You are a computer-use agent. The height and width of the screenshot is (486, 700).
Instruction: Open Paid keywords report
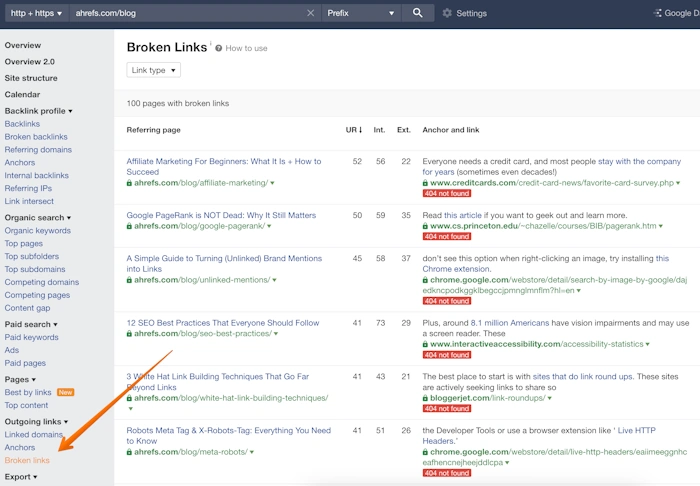tap(31, 337)
